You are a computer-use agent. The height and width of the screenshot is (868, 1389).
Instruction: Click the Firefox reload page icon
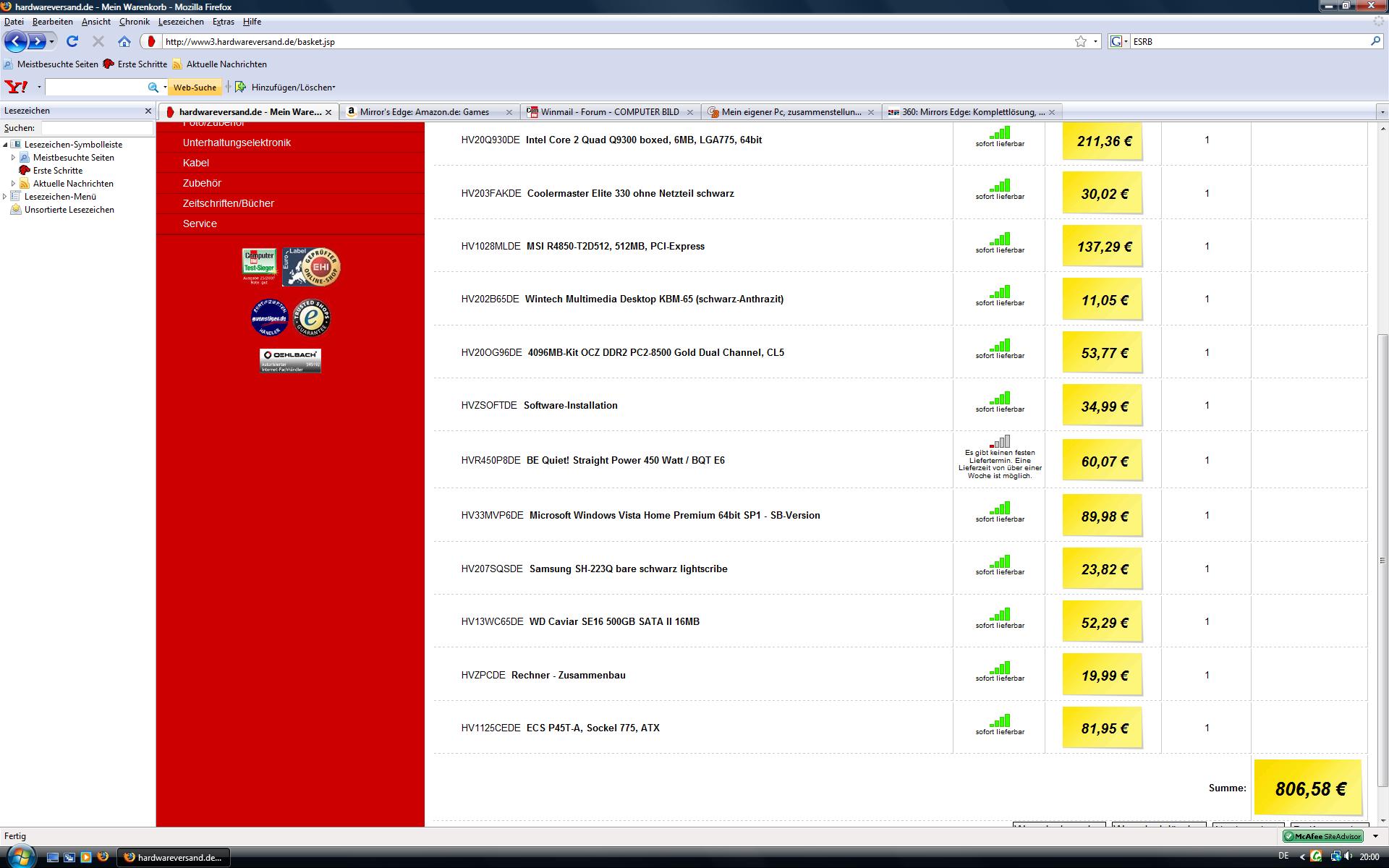[72, 42]
